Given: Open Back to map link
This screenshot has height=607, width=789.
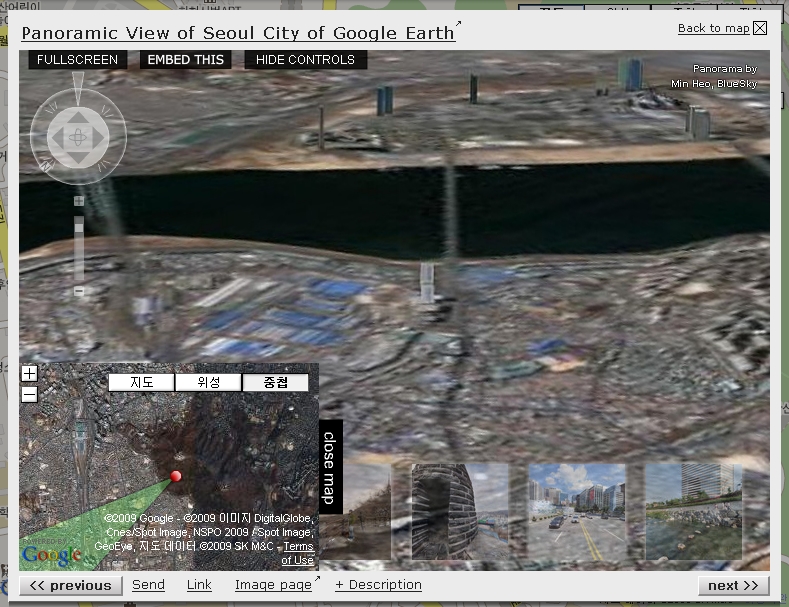Looking at the screenshot, I should pos(714,28).
